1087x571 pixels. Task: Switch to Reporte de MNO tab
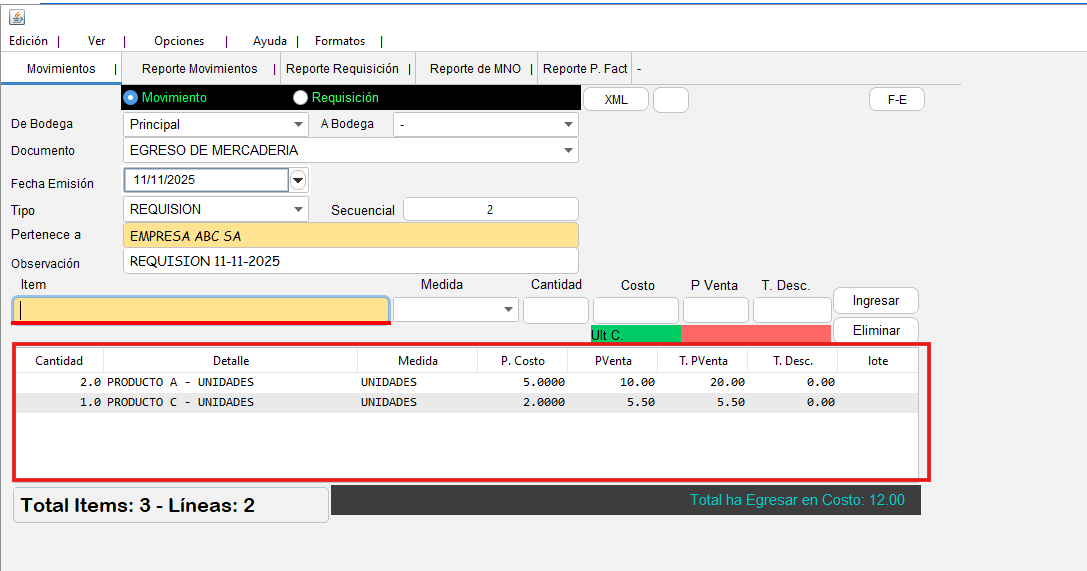pos(475,69)
